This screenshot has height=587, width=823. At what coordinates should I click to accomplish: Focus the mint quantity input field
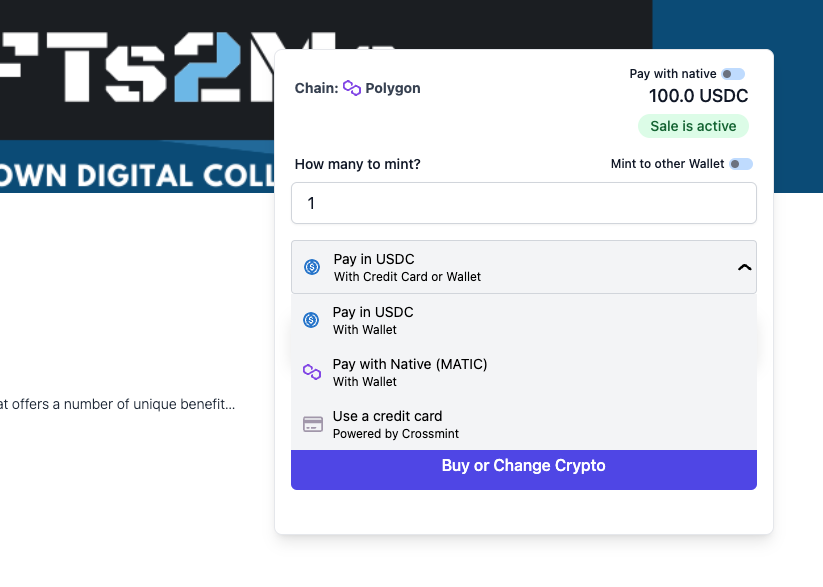click(523, 203)
